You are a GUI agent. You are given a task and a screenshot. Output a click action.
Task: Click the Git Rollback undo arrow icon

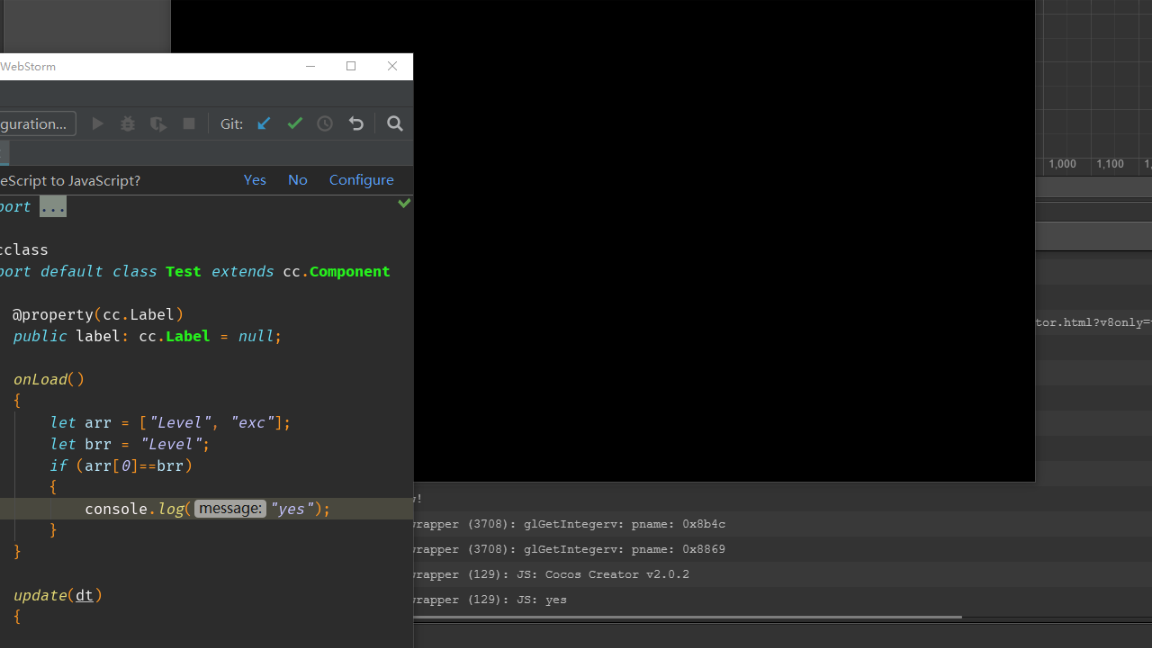(x=356, y=123)
